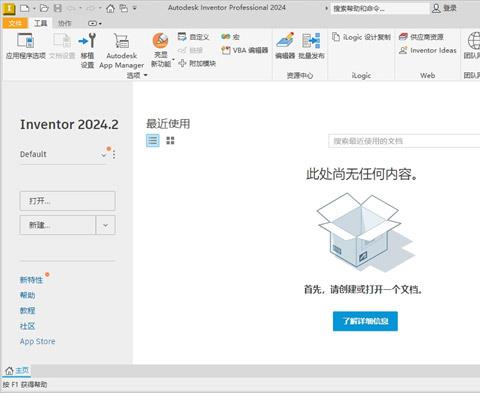
Task: Expand the 选项 panel dropdown arrow
Action: coord(145,75)
